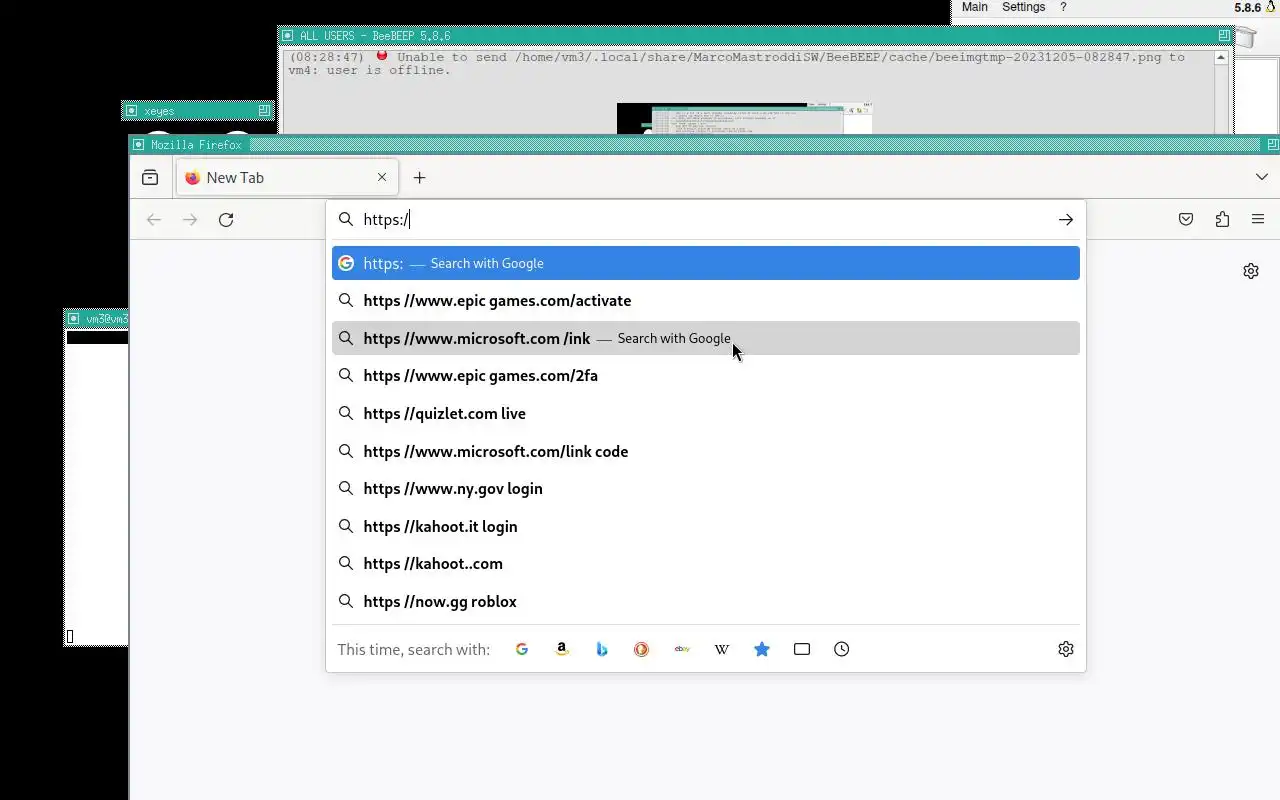This screenshot has height=800, width=1280.
Task: Click the Go arrow in address bar
Action: point(1066,220)
